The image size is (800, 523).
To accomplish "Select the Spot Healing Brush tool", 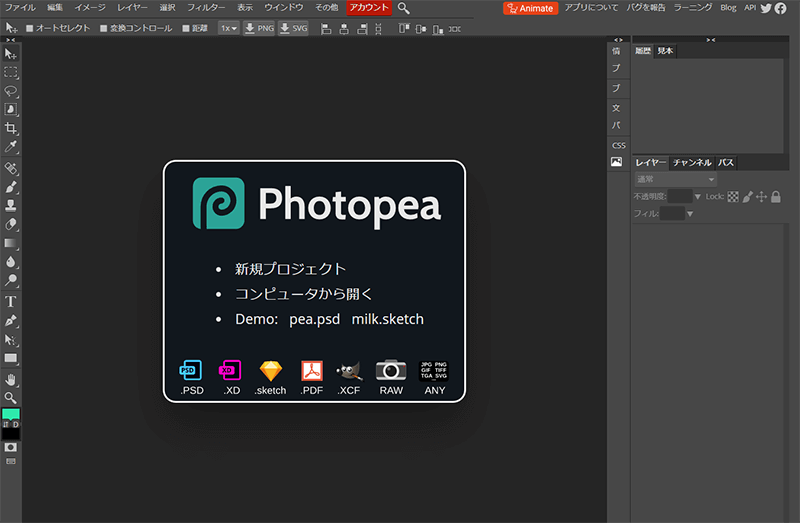I will coord(11,168).
